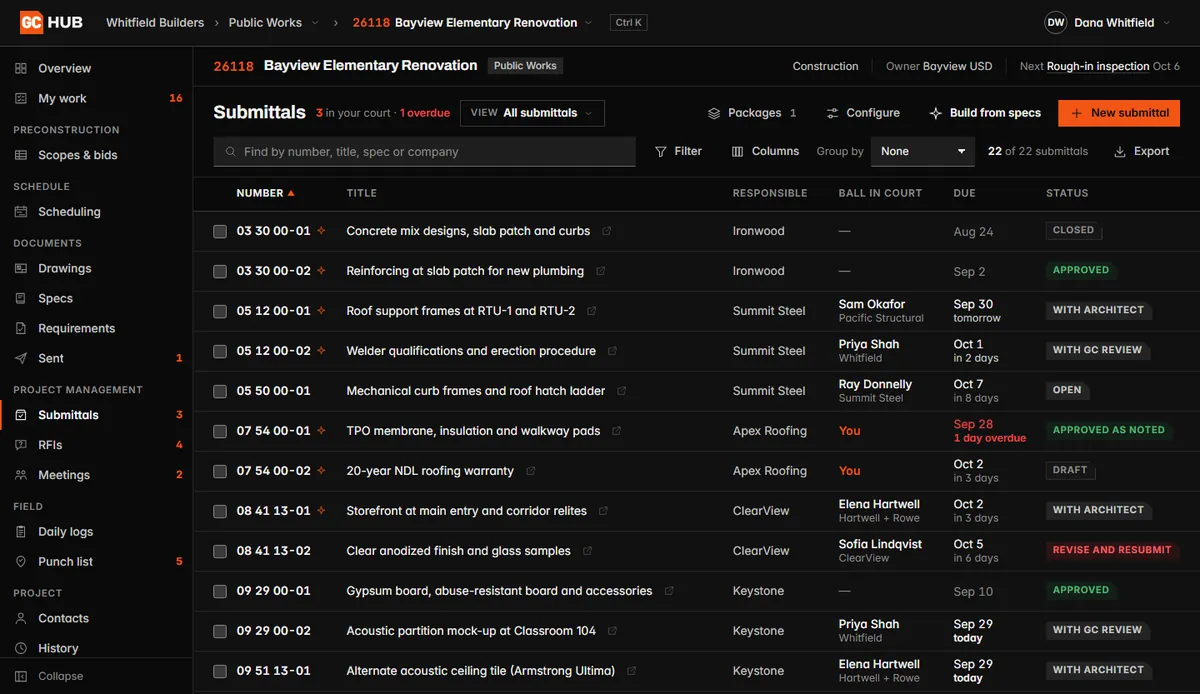Viewport: 1200px width, 694px height.
Task: Open the Filter control
Action: pyautogui.click(x=678, y=151)
